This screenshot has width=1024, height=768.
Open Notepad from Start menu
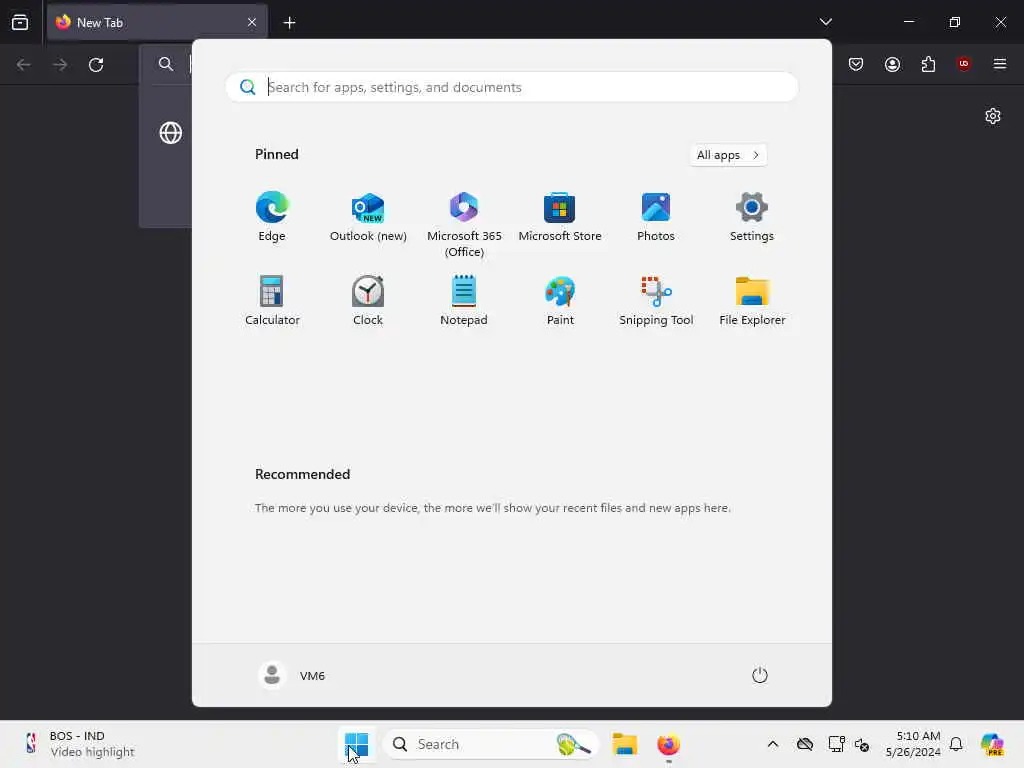(464, 300)
